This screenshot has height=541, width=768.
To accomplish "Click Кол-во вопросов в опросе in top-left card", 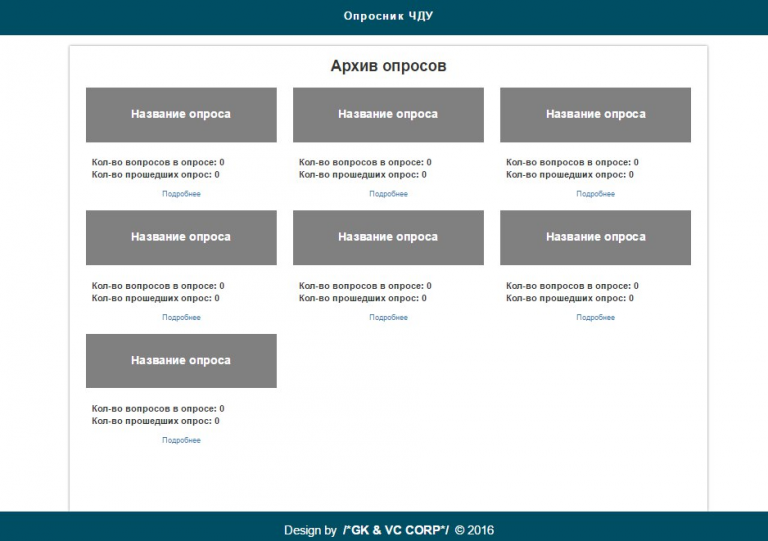I will click(x=158, y=162).
